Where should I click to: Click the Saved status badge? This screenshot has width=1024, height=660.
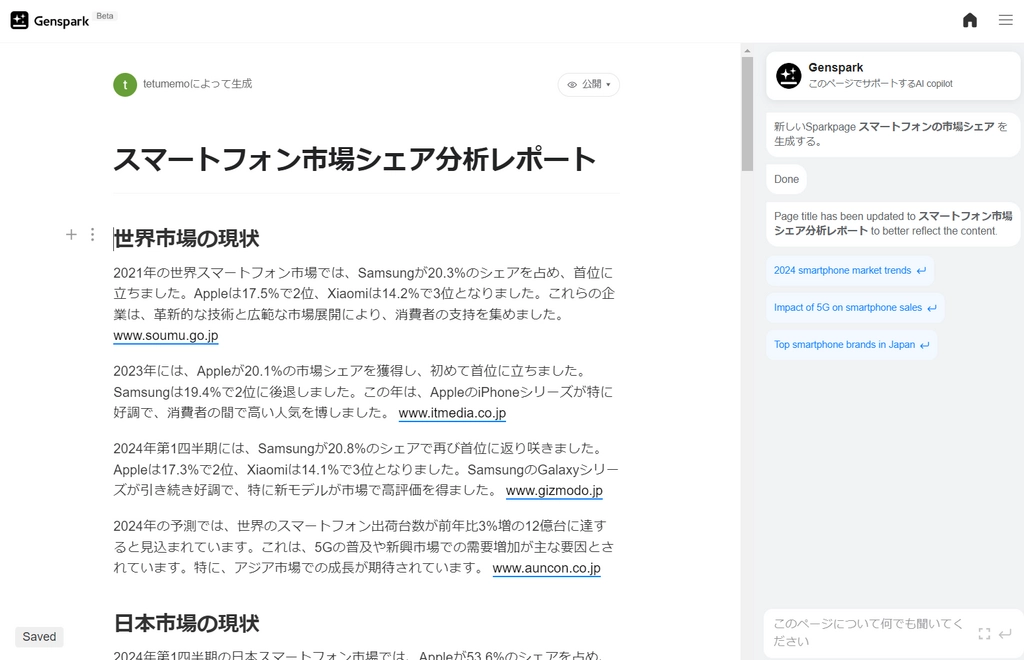coord(39,636)
